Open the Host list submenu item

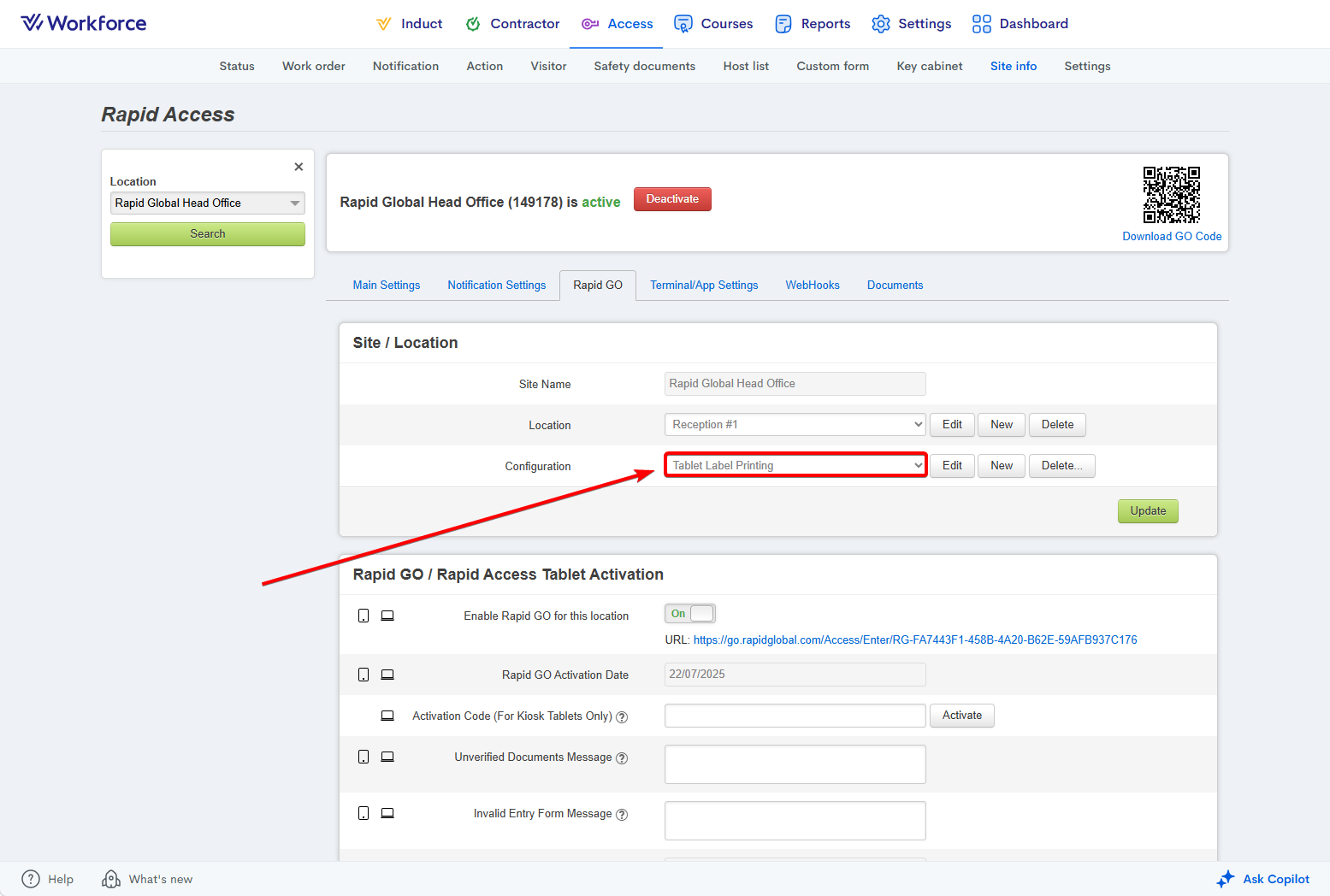746,66
